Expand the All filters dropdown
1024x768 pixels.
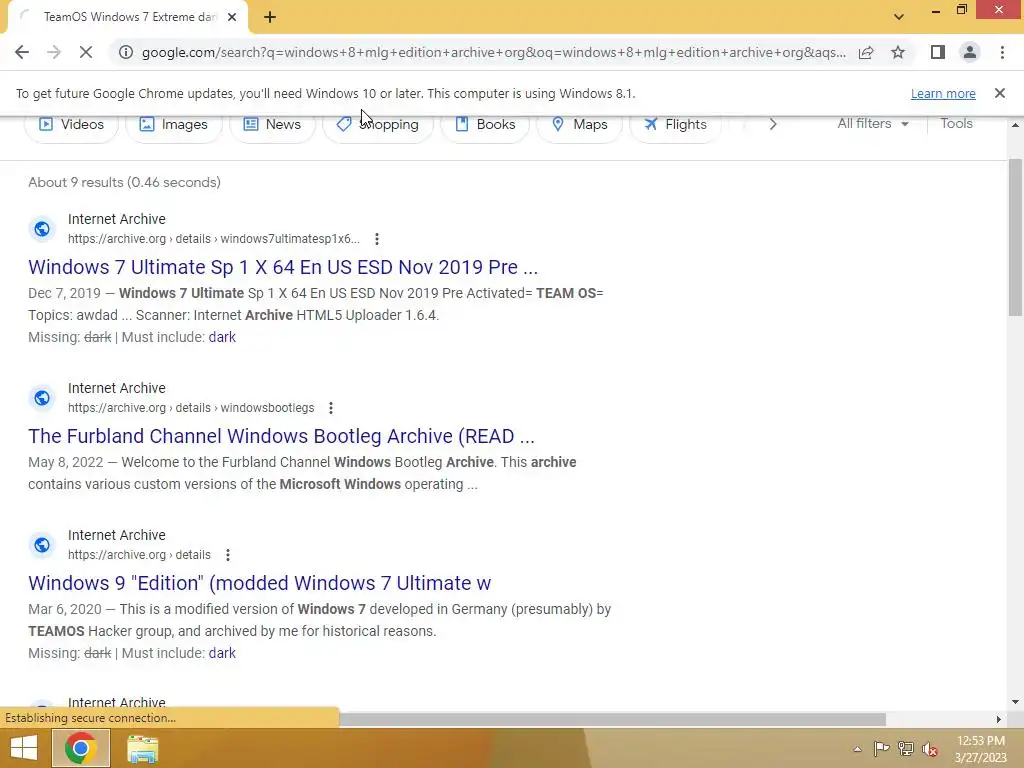(x=872, y=123)
